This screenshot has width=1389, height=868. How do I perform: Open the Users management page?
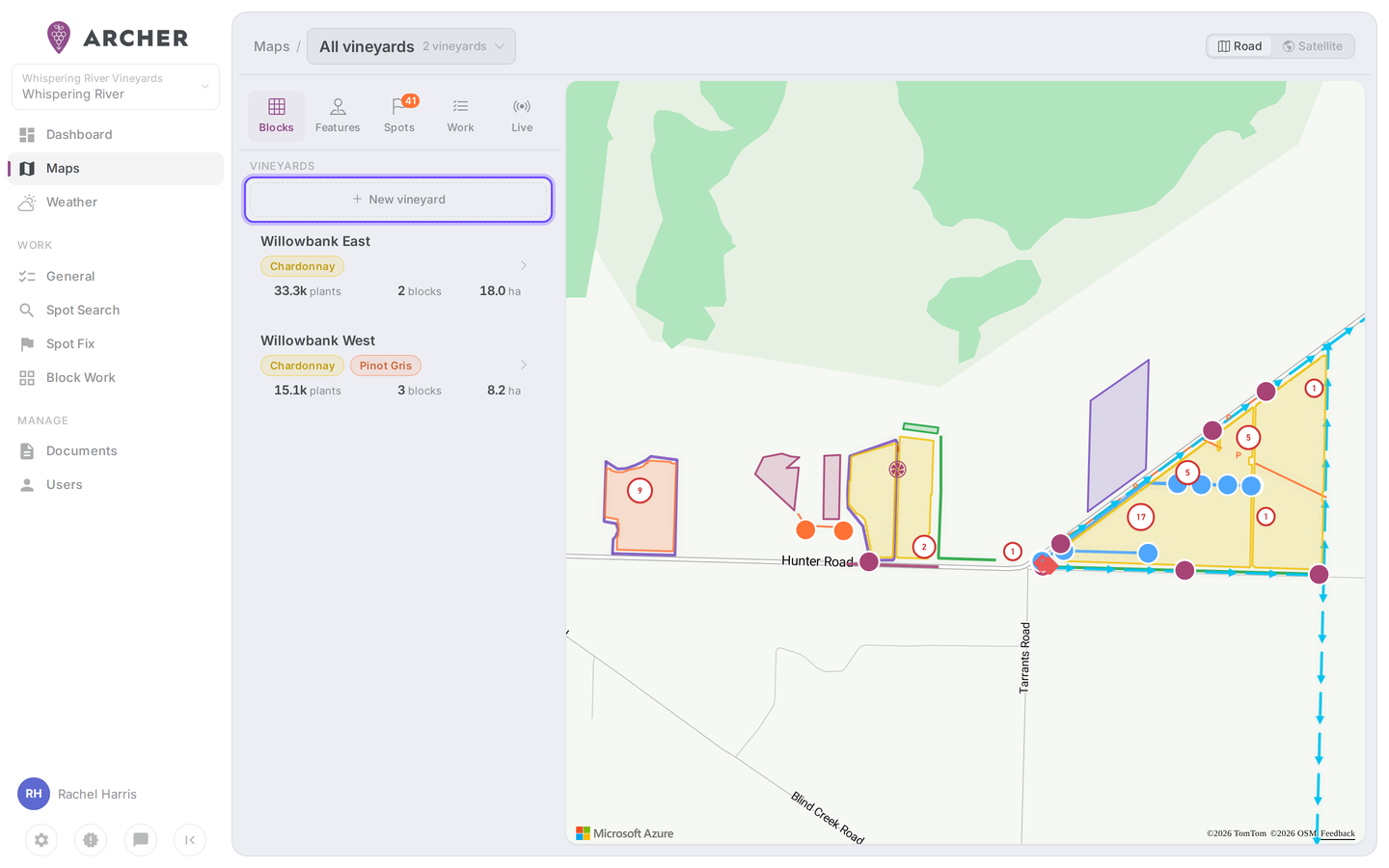116,485
